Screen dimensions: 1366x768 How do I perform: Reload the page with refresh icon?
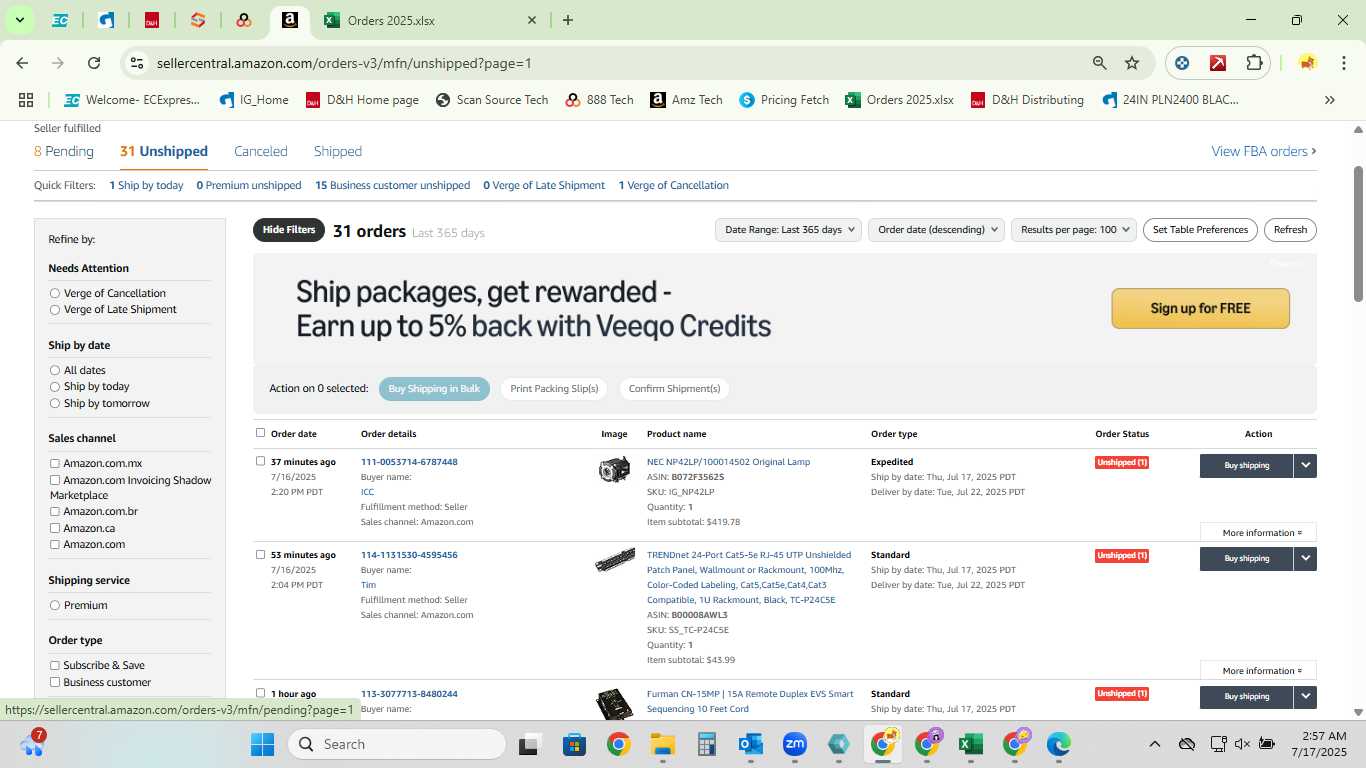click(x=94, y=63)
